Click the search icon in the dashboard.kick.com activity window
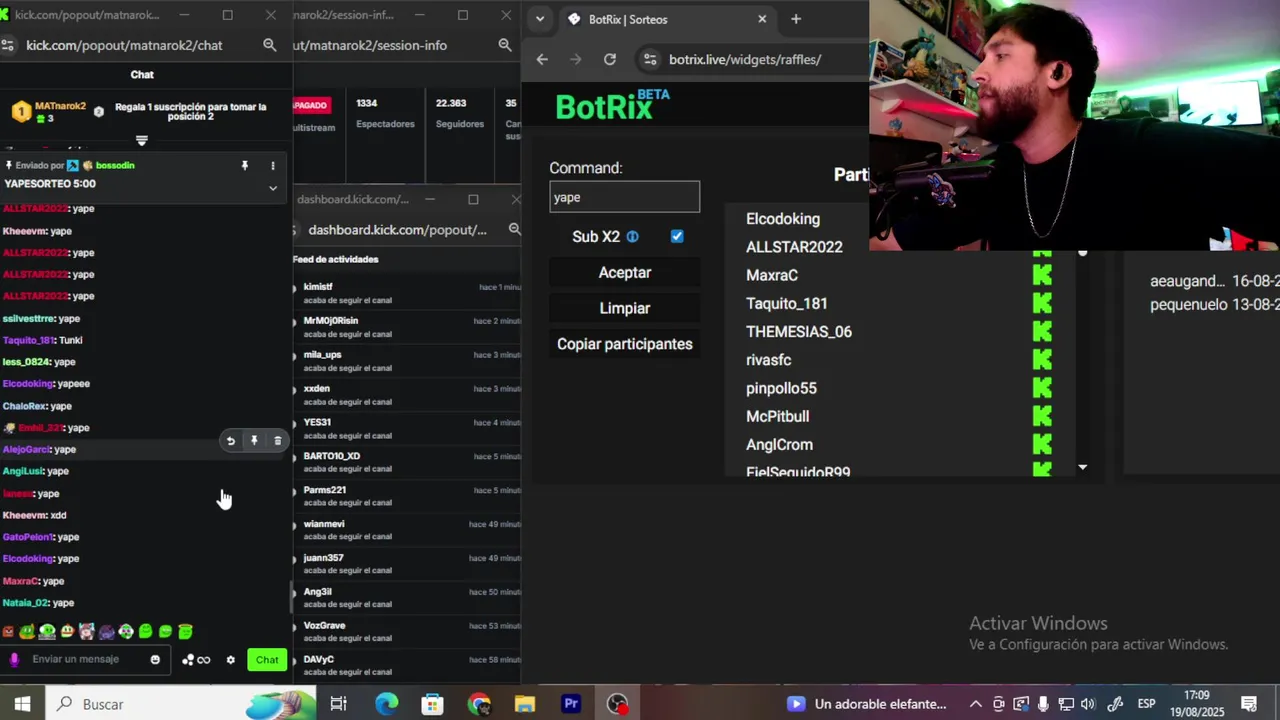 [x=514, y=230]
